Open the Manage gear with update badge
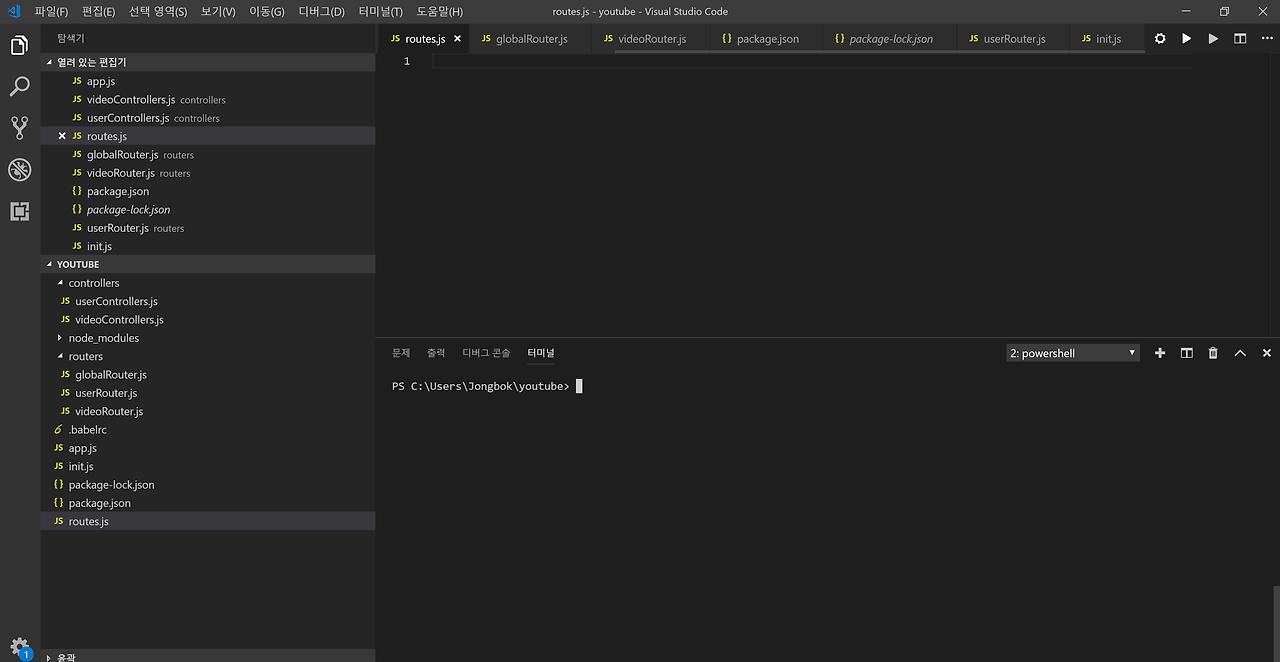Viewport: 1280px width, 662px height. point(19,647)
